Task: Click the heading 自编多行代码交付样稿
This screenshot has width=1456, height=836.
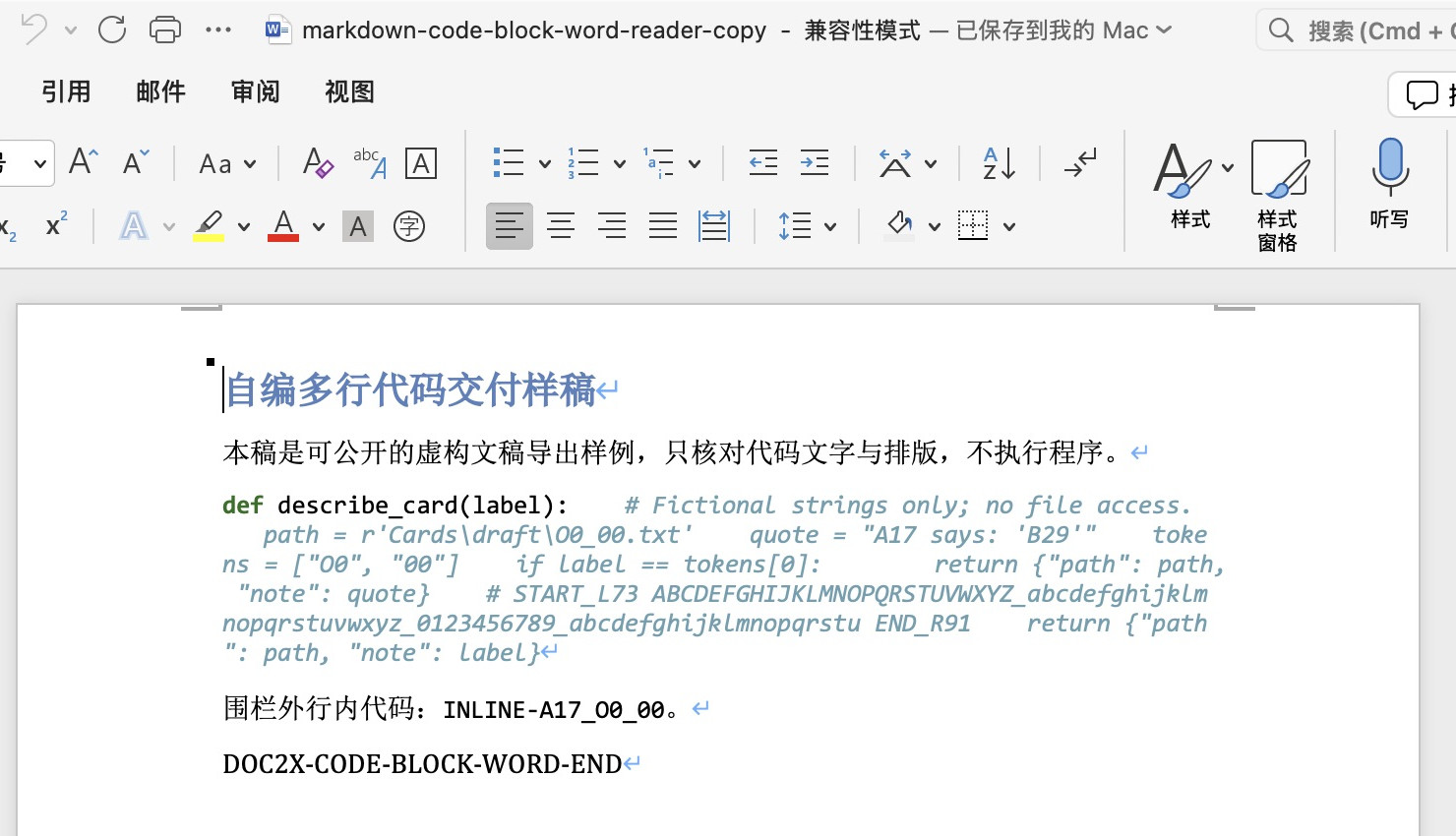Action: click(411, 390)
